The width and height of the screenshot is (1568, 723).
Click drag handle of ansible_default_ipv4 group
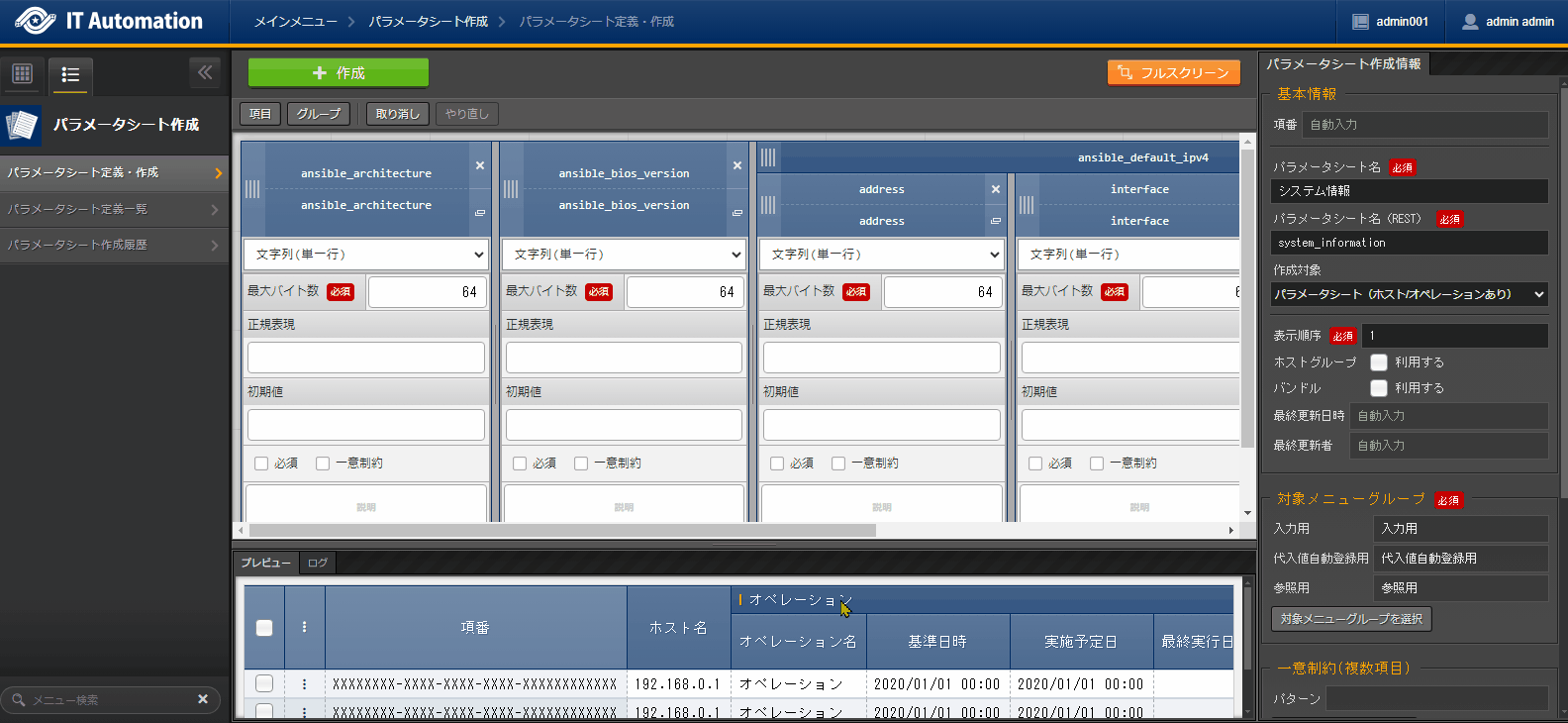coord(769,156)
